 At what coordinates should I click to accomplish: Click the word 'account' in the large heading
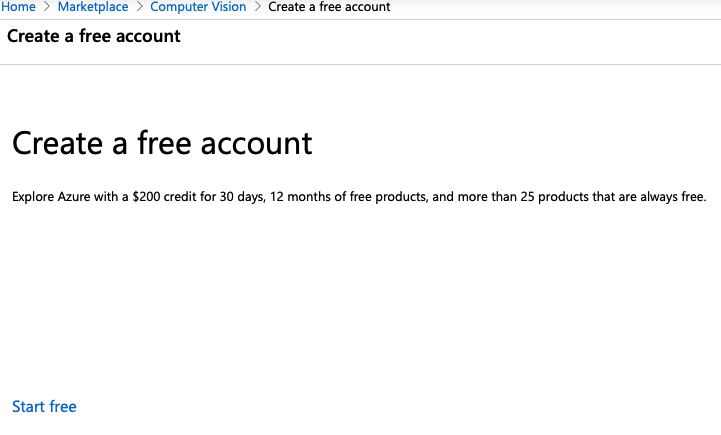pos(257,143)
